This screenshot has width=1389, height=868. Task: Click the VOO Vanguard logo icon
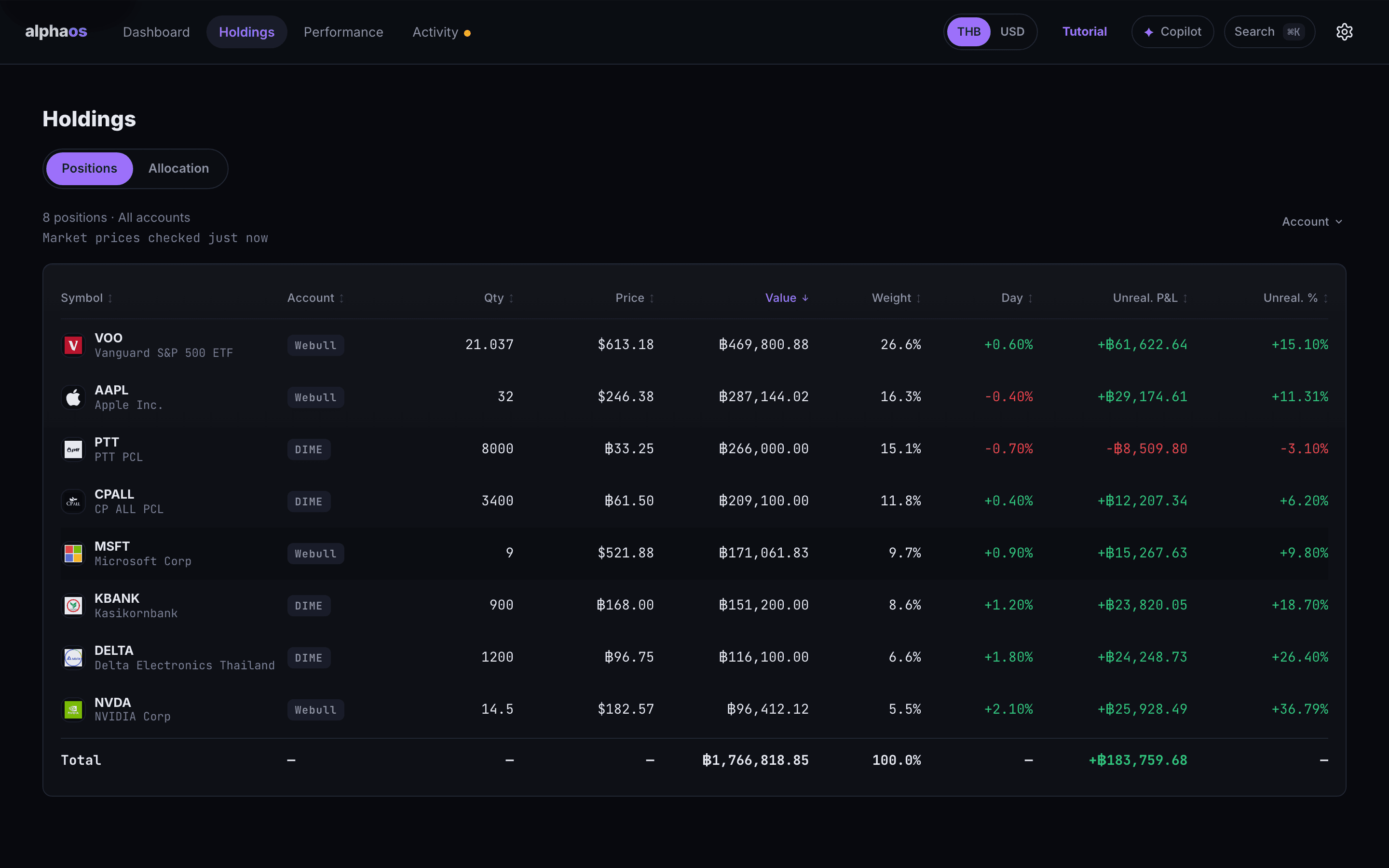pyautogui.click(x=73, y=345)
